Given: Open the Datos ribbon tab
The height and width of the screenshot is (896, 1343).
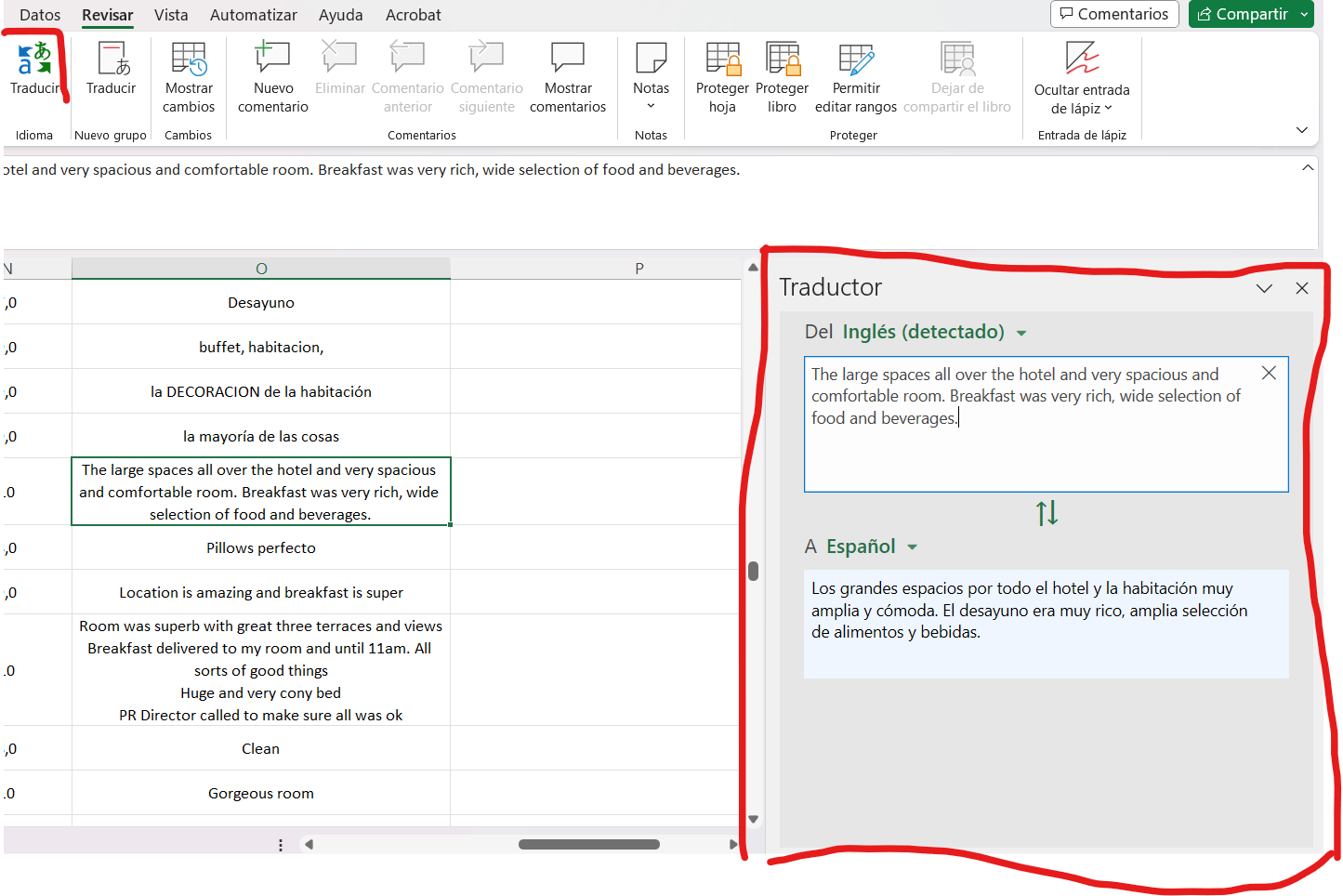Looking at the screenshot, I should [39, 15].
